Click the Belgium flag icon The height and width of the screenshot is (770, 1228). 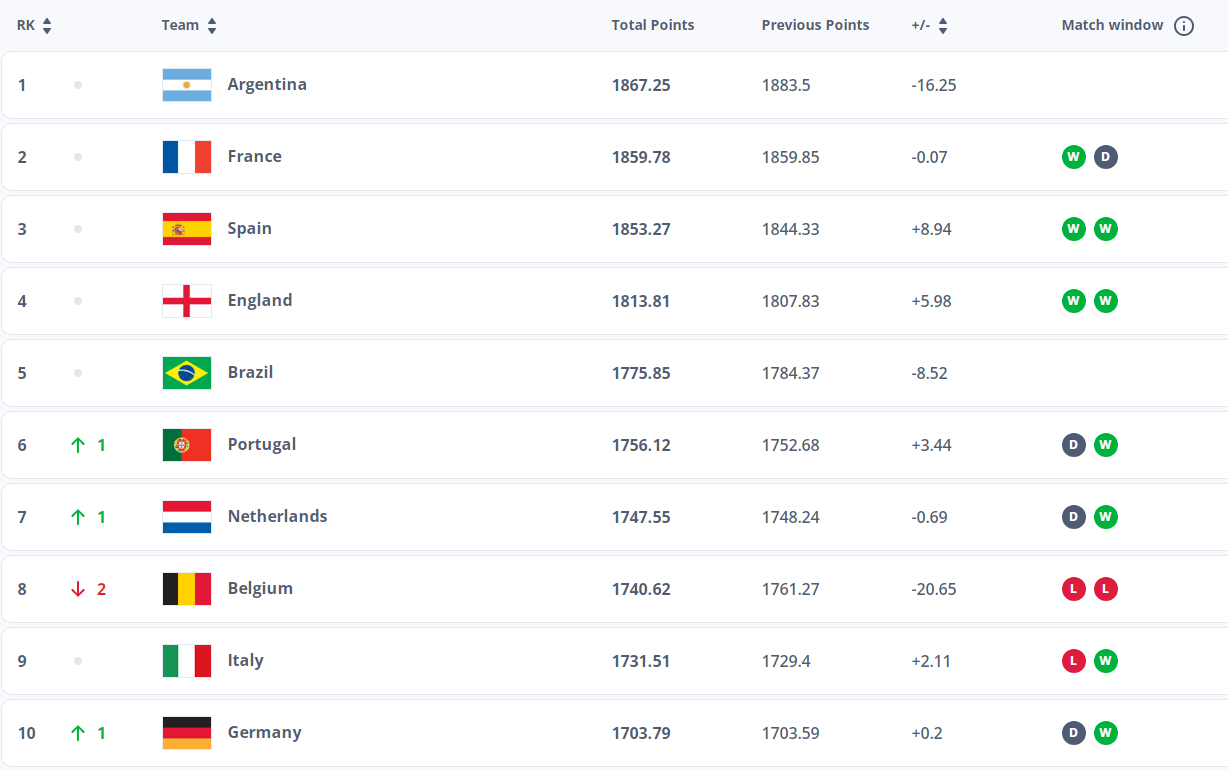coord(187,589)
